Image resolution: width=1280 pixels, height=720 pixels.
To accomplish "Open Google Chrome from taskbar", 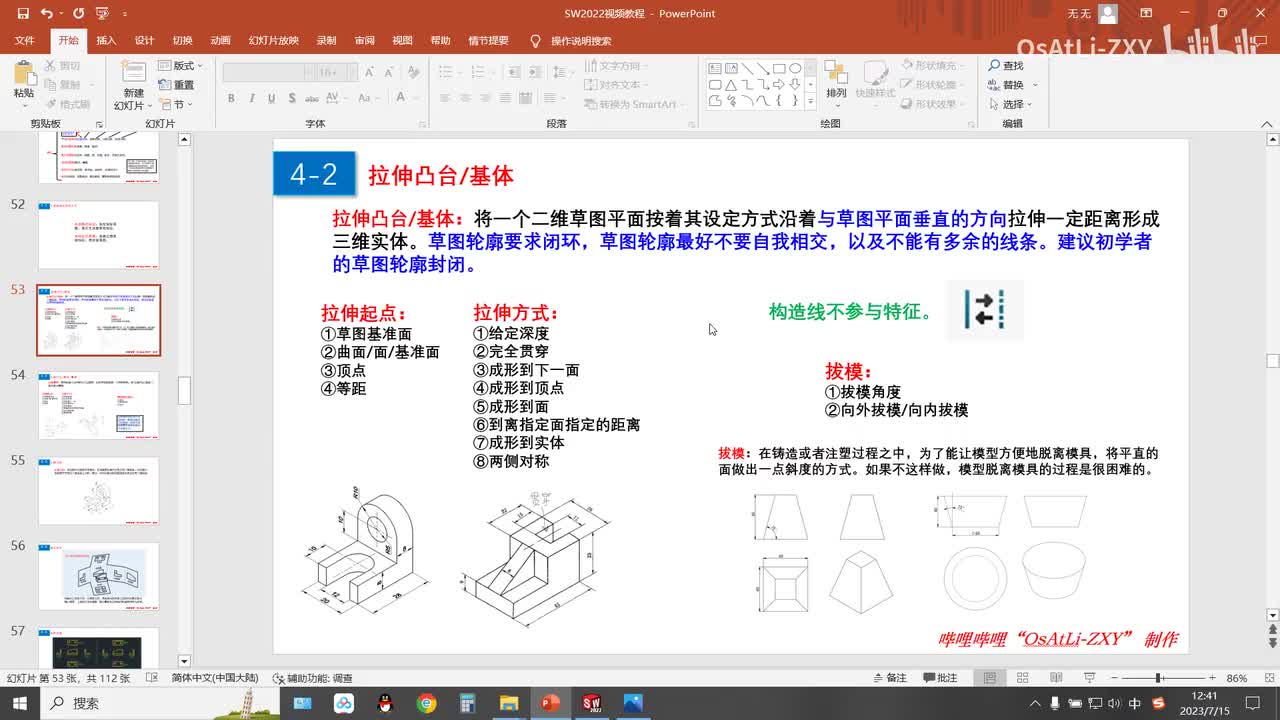I will pos(427,703).
